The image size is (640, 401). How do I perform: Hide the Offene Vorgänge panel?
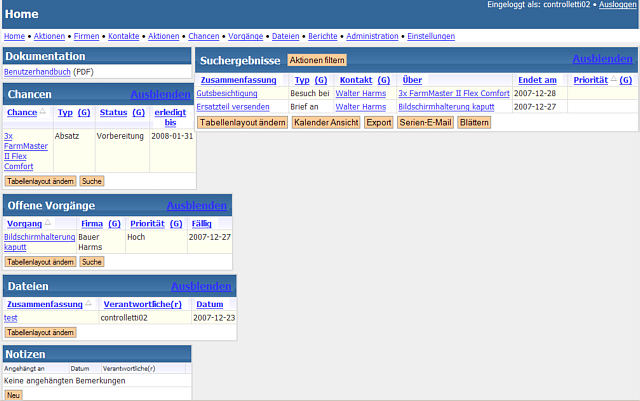coord(197,205)
